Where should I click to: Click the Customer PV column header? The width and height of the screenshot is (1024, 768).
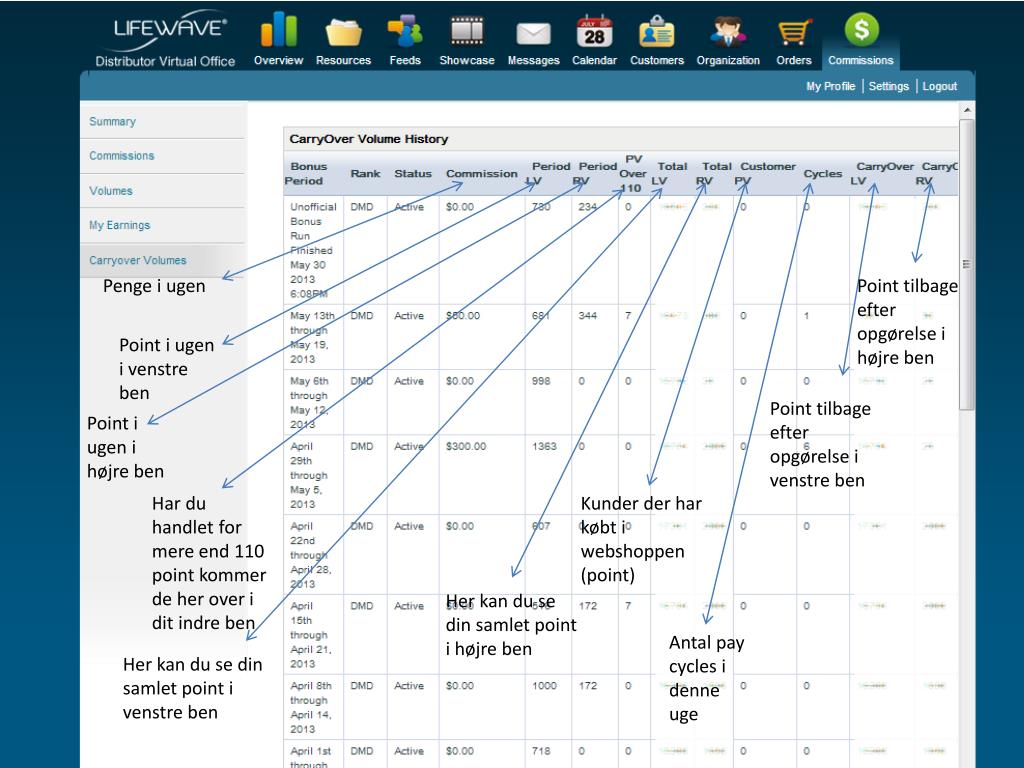pos(765,174)
